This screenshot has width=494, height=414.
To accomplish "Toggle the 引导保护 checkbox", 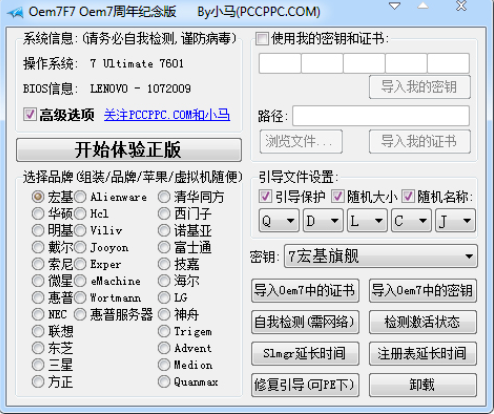I will click(265, 196).
